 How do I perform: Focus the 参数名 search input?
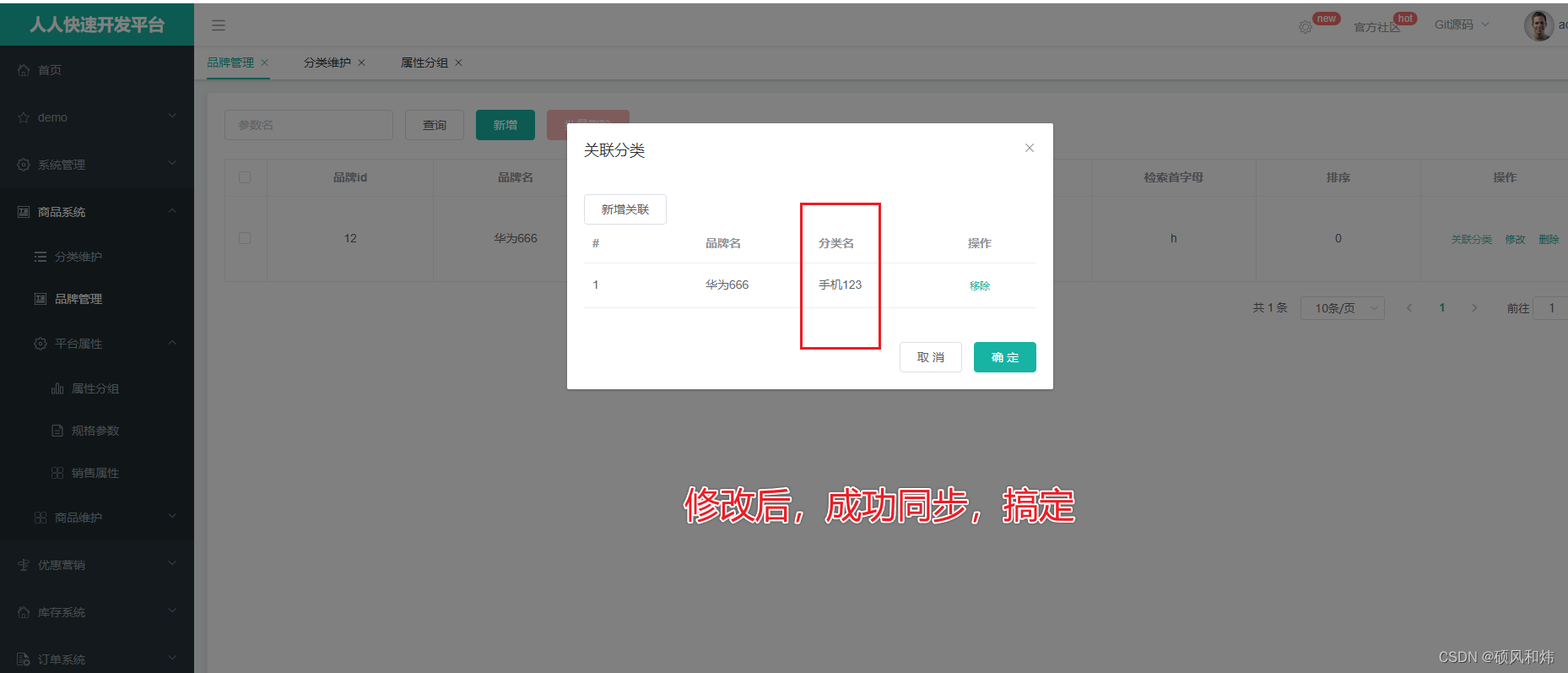pos(309,125)
